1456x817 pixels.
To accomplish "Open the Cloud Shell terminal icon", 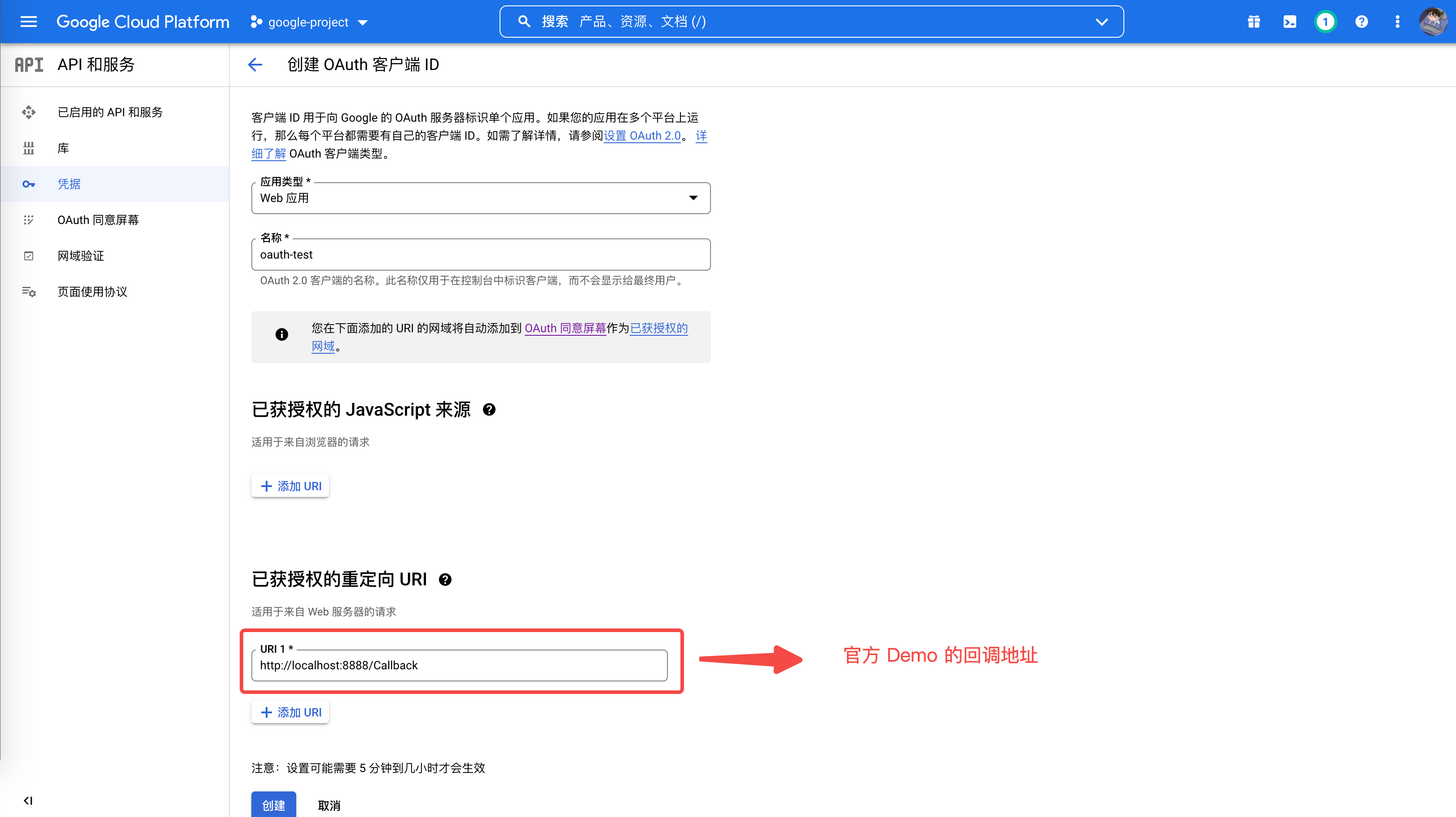I will tap(1289, 22).
